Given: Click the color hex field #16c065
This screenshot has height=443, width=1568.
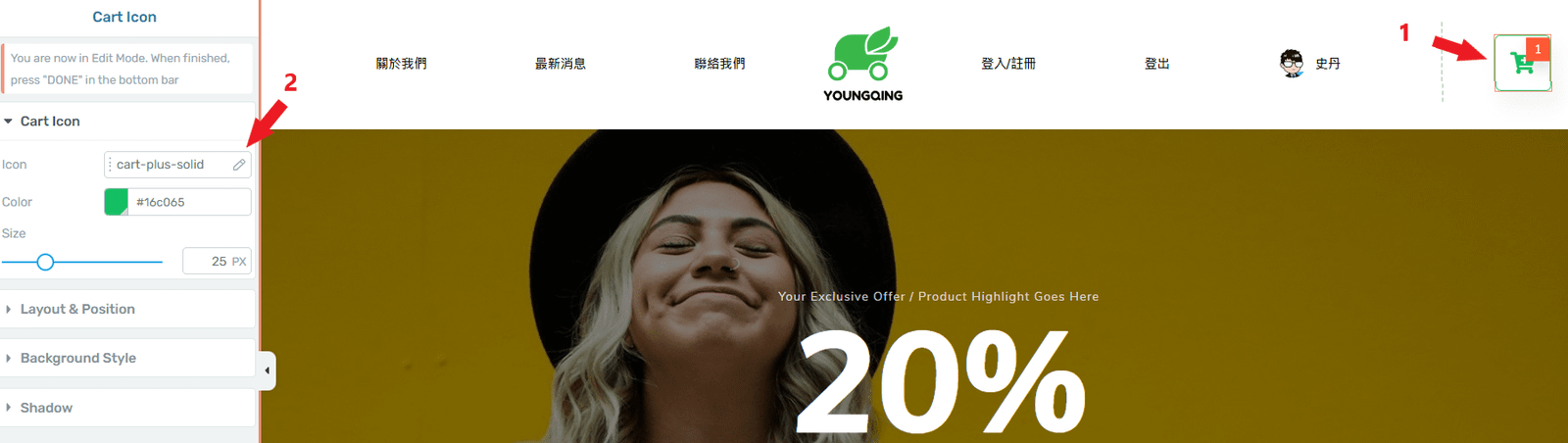Looking at the screenshot, I should 189,202.
